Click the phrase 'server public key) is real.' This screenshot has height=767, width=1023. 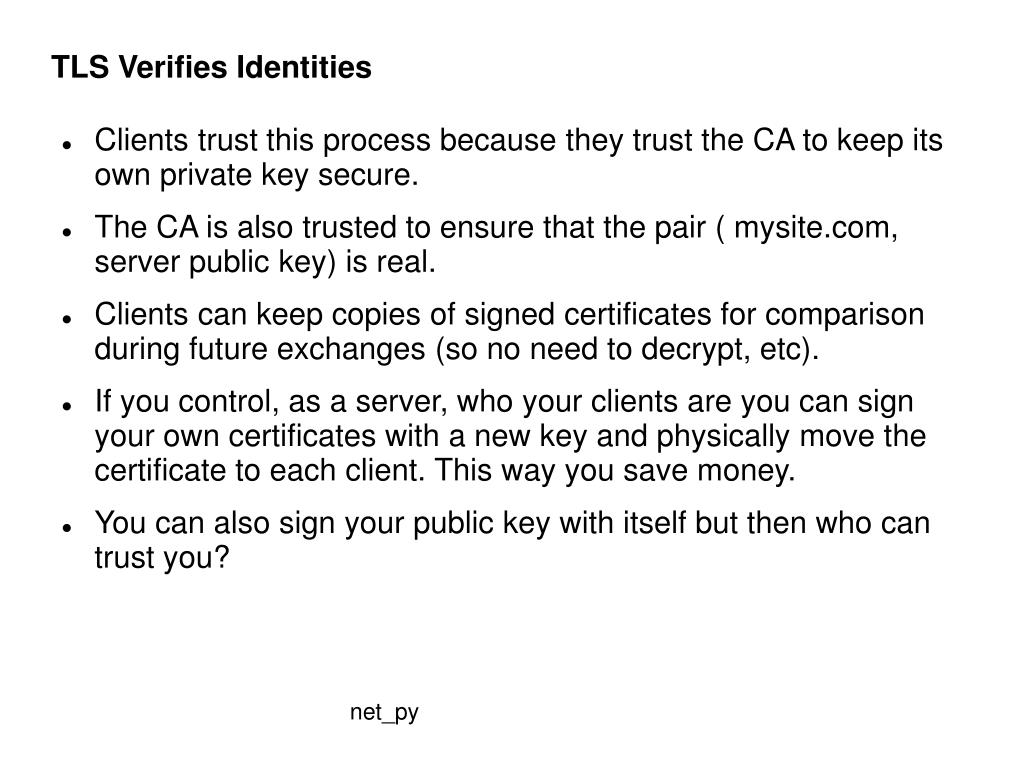tap(265, 263)
